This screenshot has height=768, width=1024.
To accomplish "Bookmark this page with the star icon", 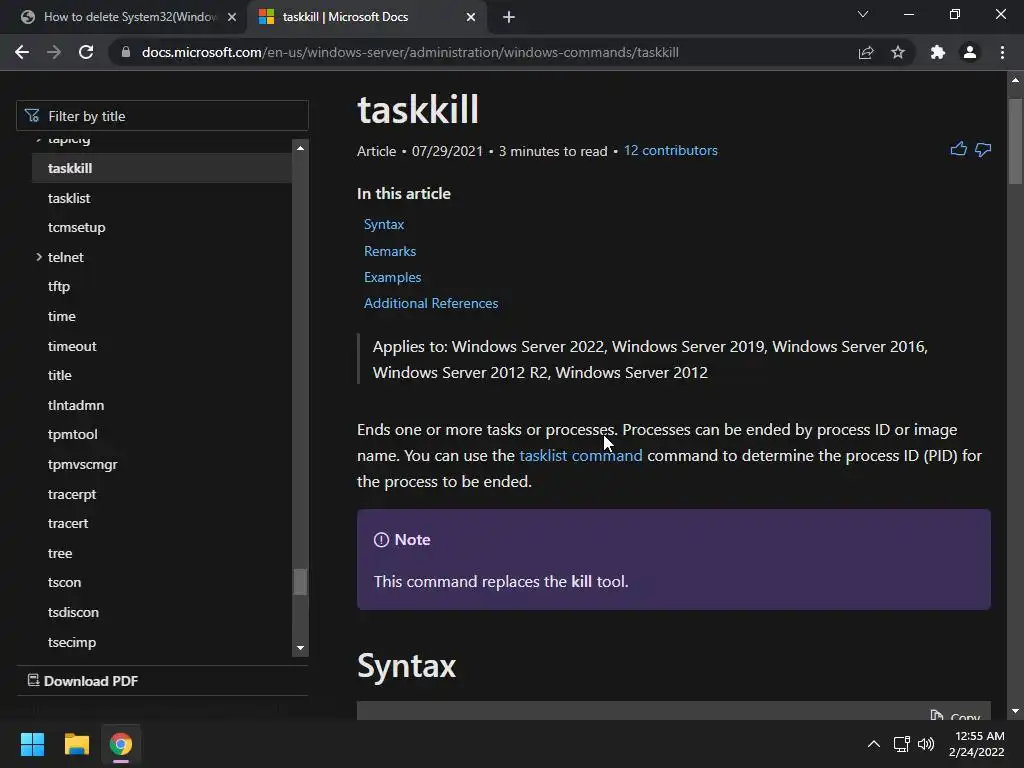I will (898, 52).
